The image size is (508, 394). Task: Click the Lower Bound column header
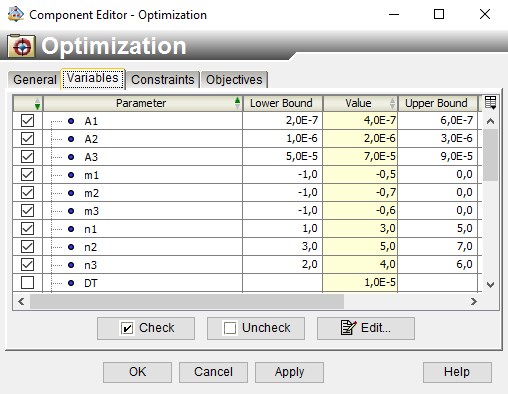tap(282, 103)
